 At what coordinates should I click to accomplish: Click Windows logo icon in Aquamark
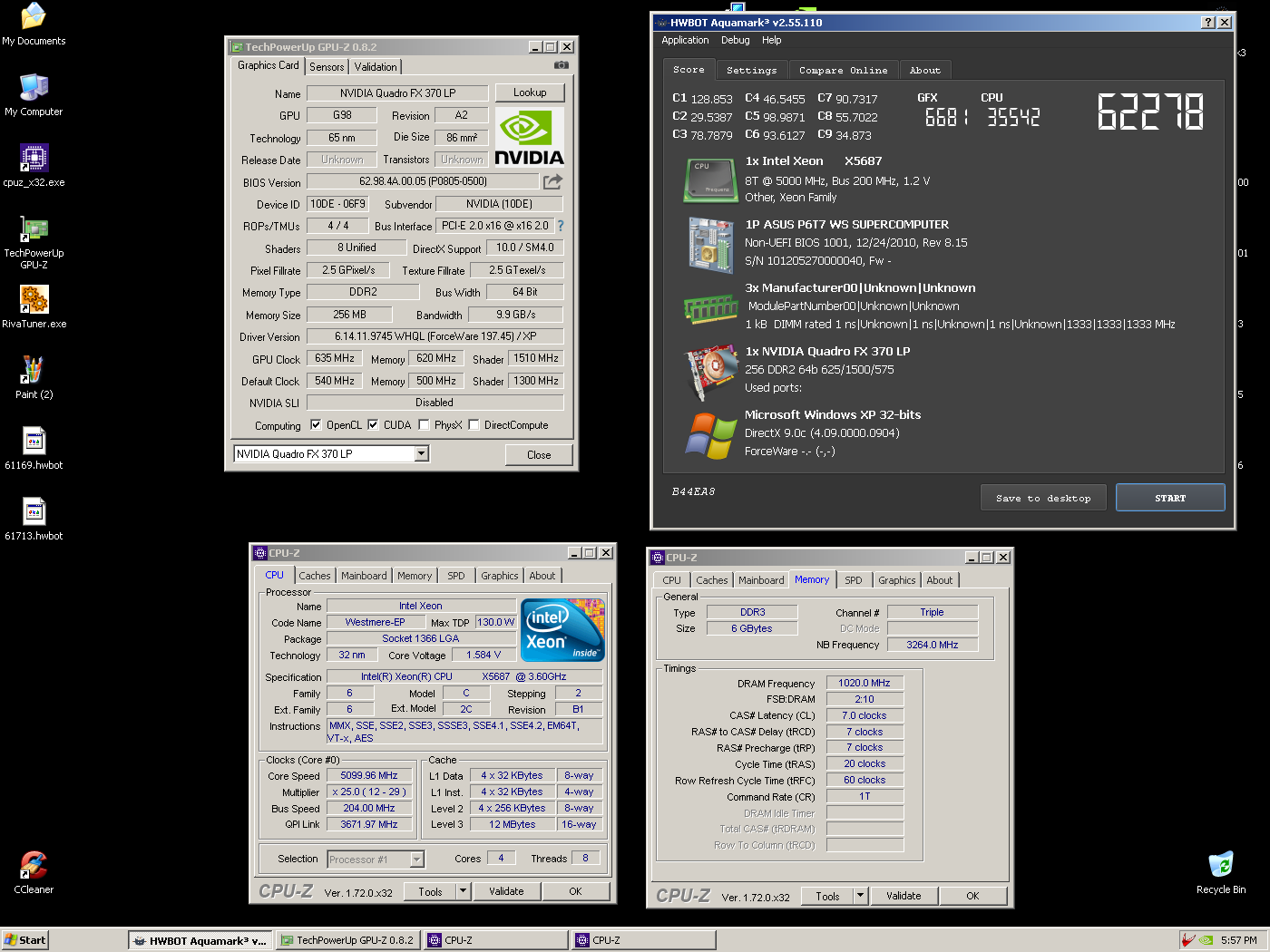click(710, 435)
